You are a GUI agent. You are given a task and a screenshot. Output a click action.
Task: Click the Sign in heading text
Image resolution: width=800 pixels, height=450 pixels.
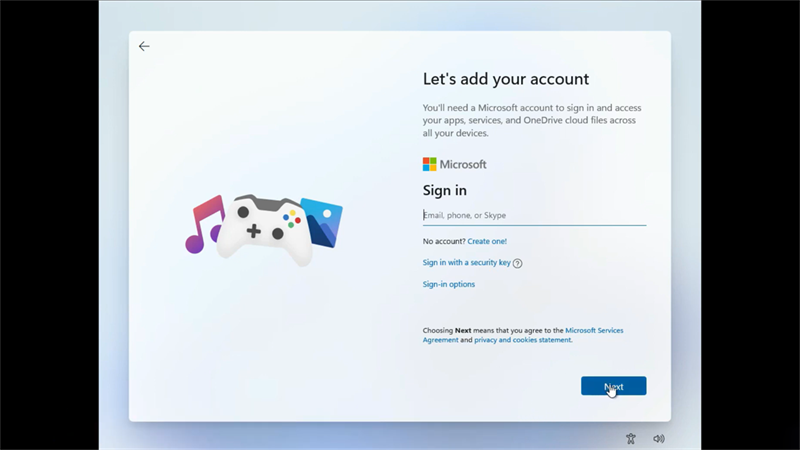(x=444, y=190)
